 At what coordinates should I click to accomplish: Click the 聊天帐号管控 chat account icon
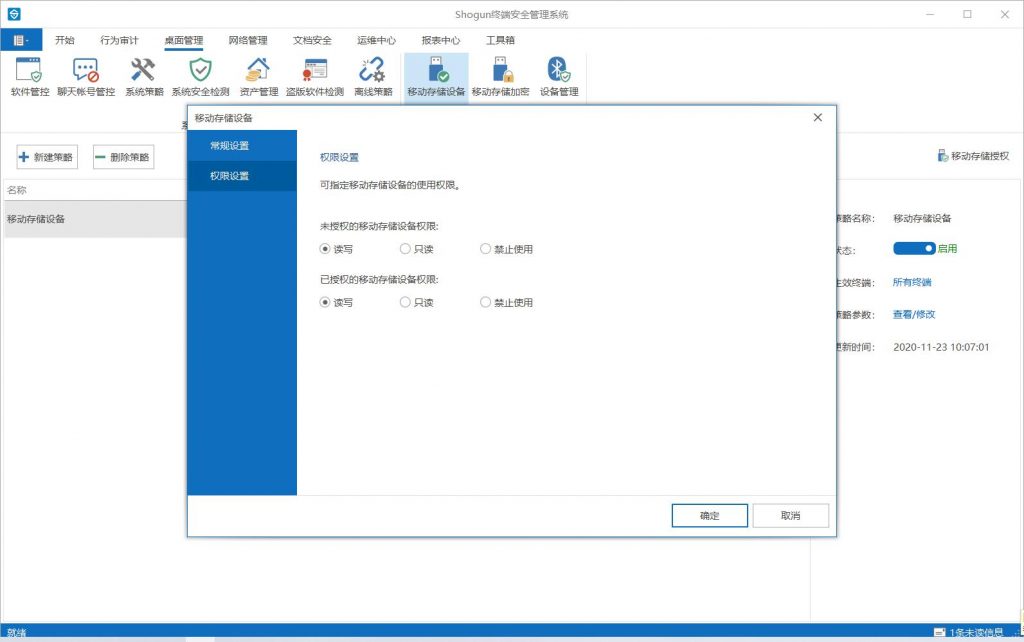pyautogui.click(x=84, y=71)
